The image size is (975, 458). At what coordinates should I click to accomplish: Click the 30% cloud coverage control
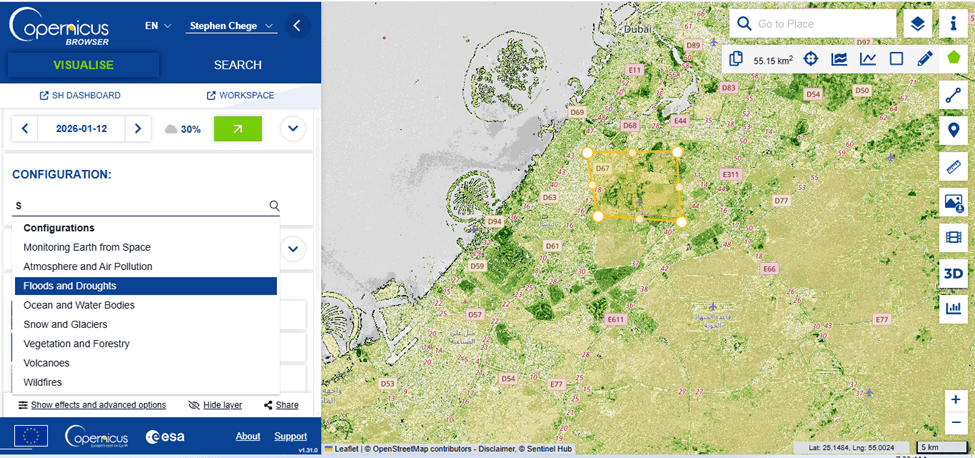[x=182, y=129]
